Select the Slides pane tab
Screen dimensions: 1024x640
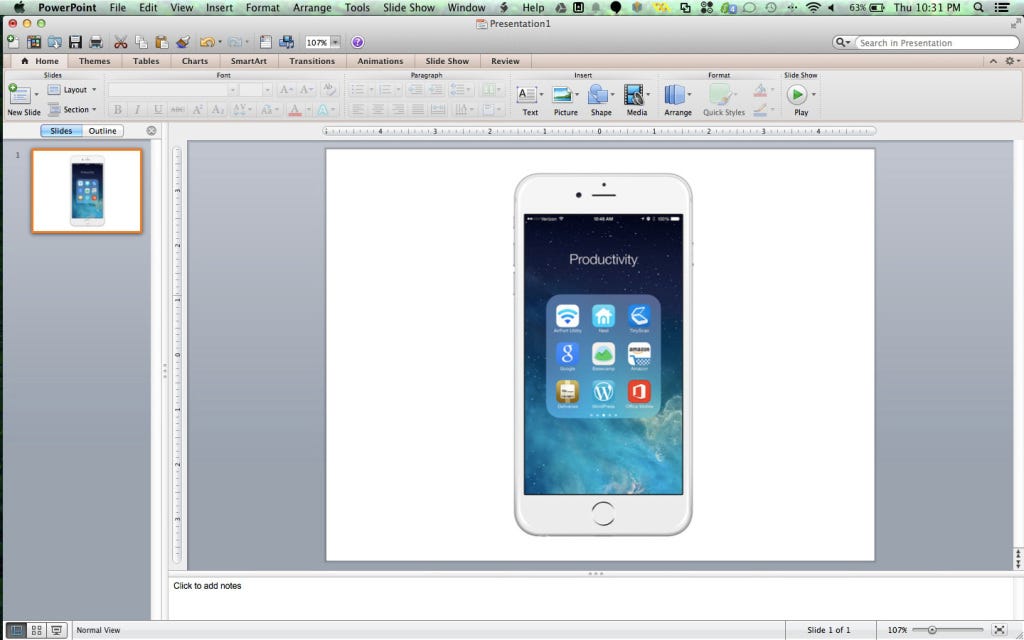61,131
